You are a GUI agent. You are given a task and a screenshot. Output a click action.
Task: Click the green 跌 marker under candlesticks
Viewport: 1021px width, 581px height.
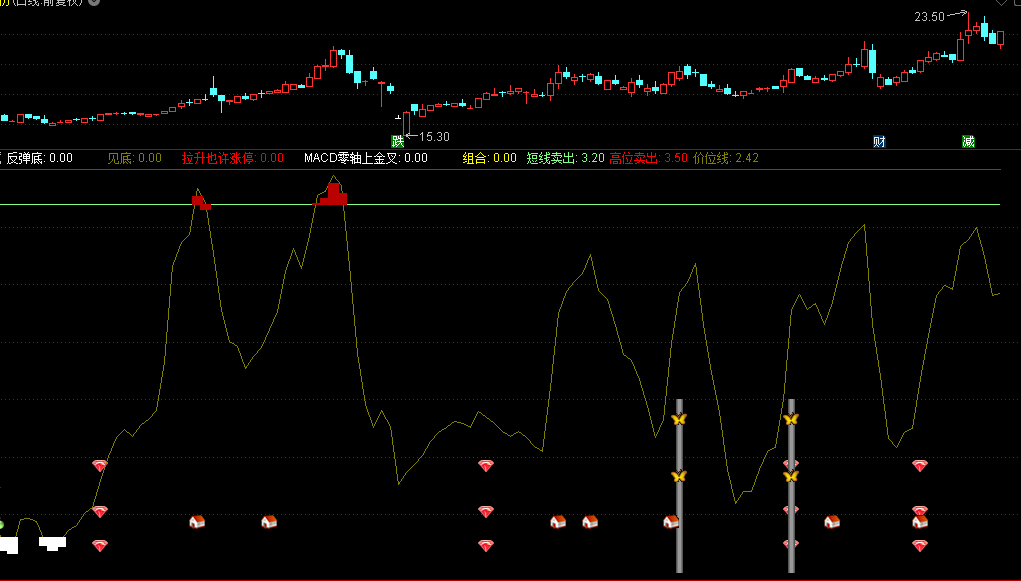[397, 141]
